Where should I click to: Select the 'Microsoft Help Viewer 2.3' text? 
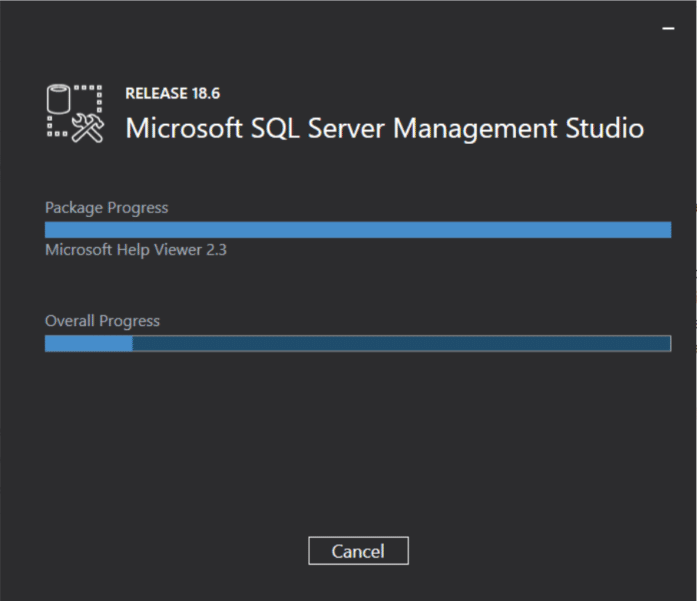pos(136,250)
